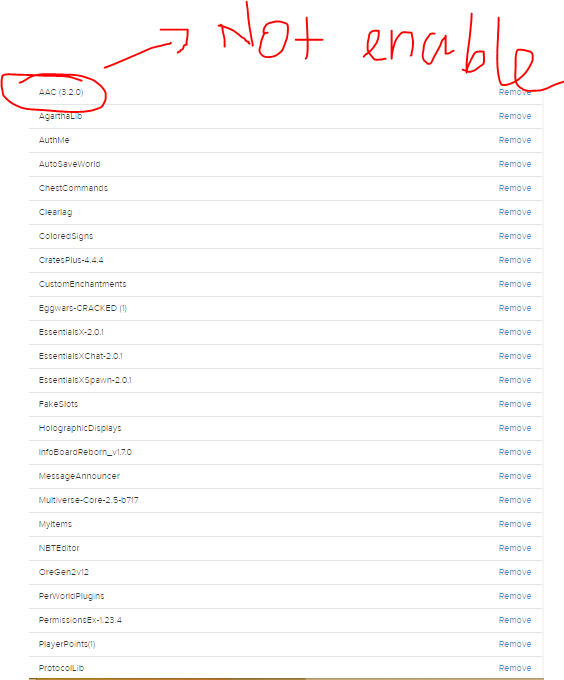This screenshot has height=680, width=564.
Task: Remove the AuthMe plugin
Action: point(515,140)
